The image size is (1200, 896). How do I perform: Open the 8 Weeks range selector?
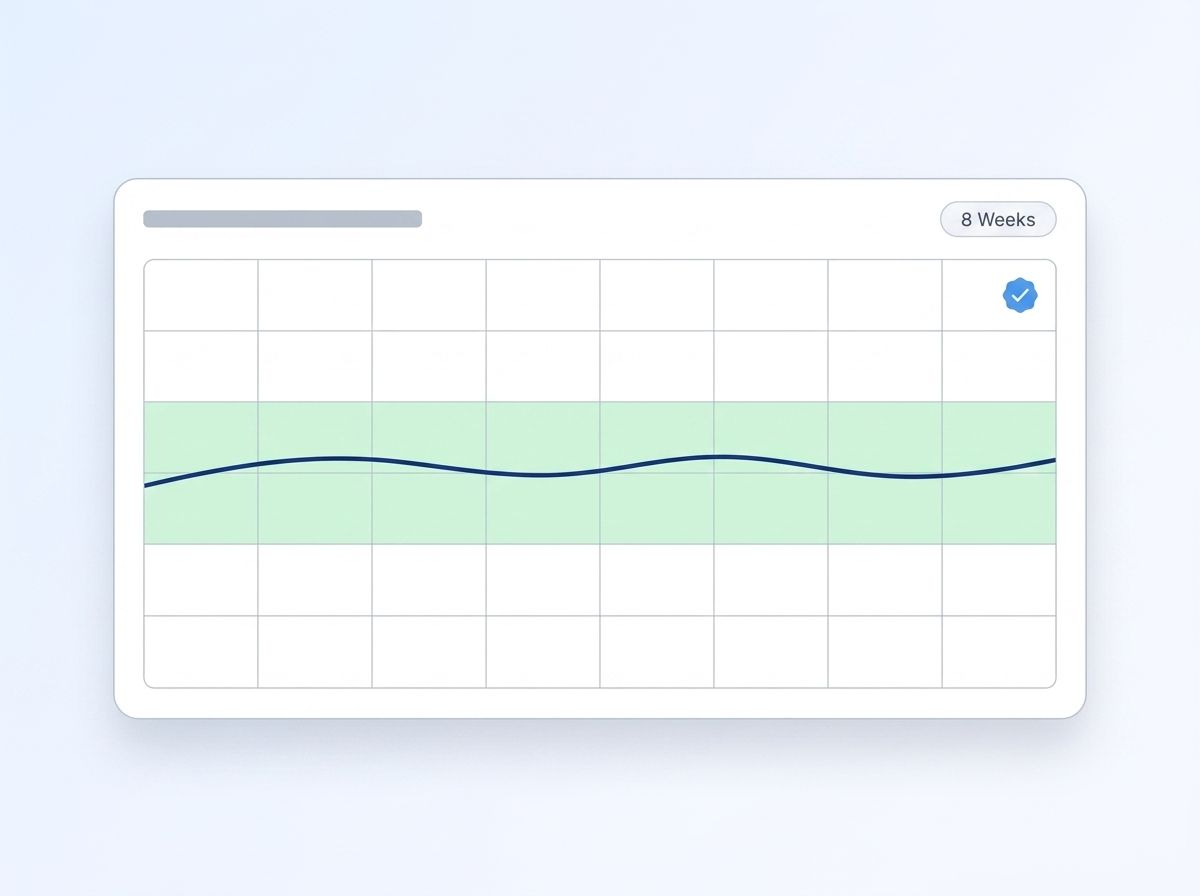click(998, 219)
